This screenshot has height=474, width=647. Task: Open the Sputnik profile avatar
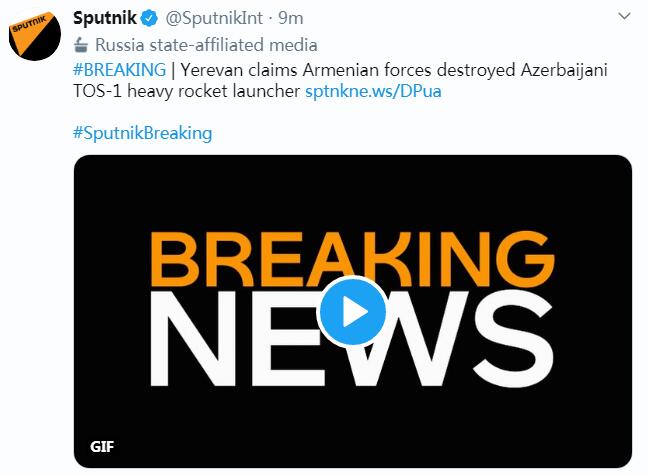pyautogui.click(x=33, y=42)
